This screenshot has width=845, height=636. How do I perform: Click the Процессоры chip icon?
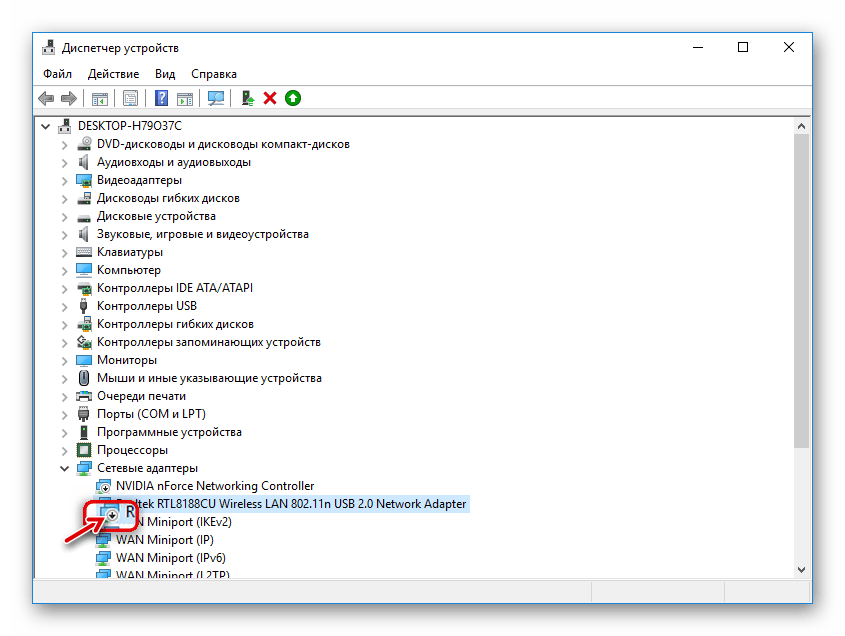click(x=84, y=450)
